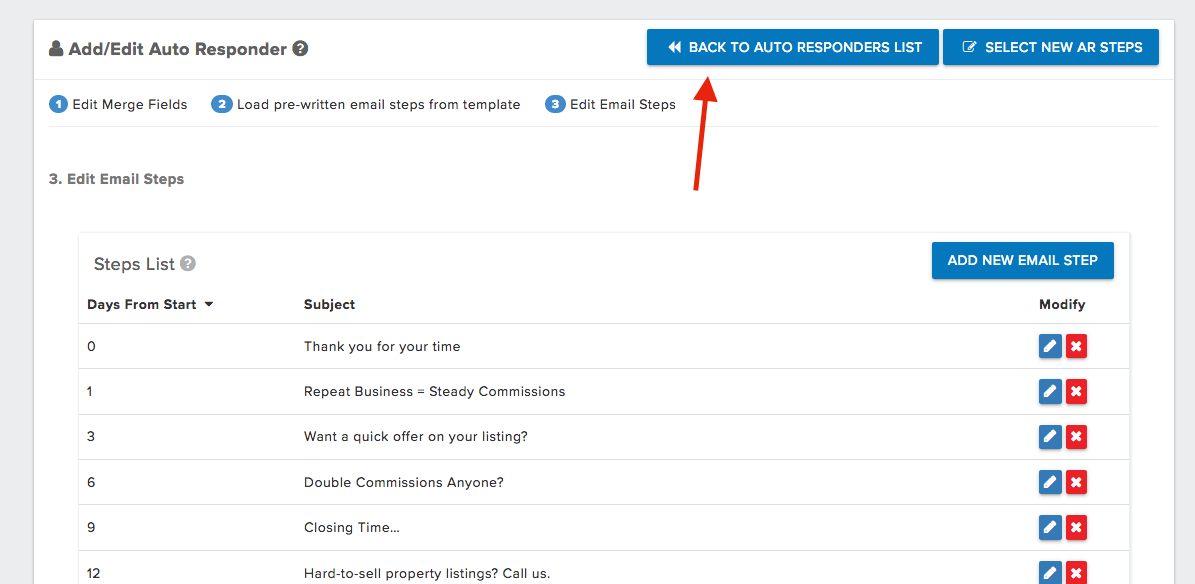Delete the "Repeat Business = Steady Commissions" step
The image size is (1195, 584).
point(1076,391)
